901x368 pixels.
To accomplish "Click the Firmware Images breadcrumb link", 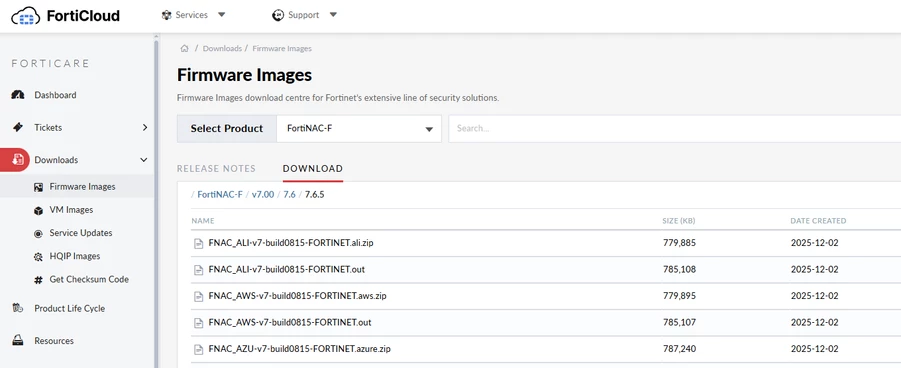I will (282, 48).
